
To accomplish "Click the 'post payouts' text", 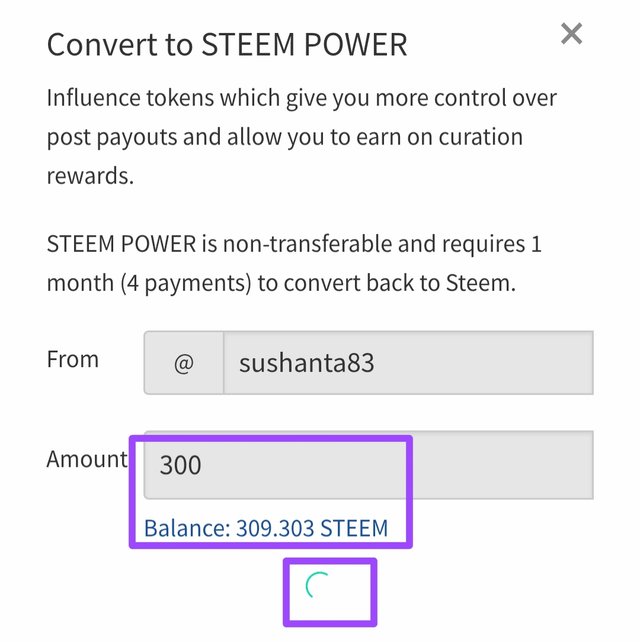I will [116, 137].
